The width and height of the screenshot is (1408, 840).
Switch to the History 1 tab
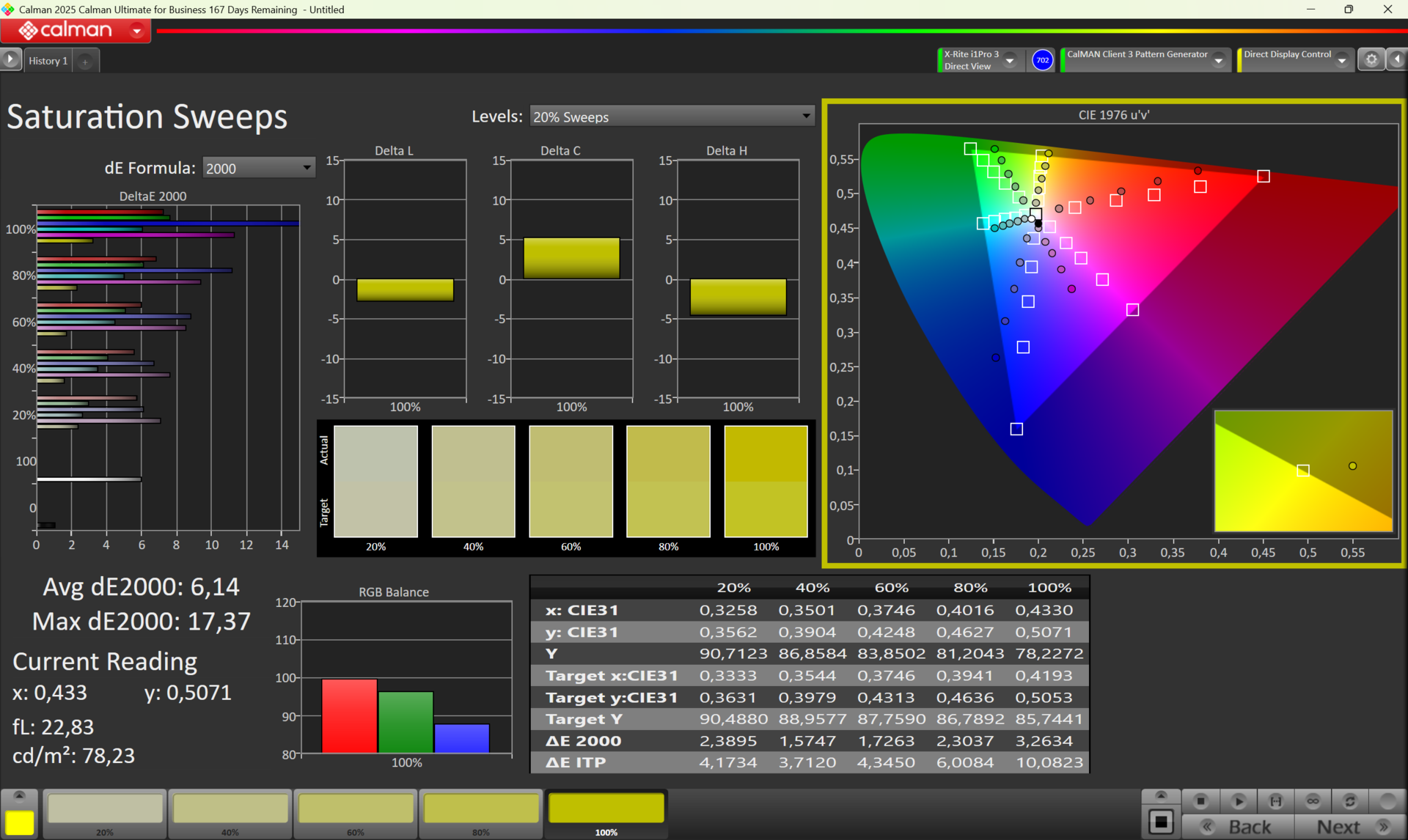click(48, 61)
